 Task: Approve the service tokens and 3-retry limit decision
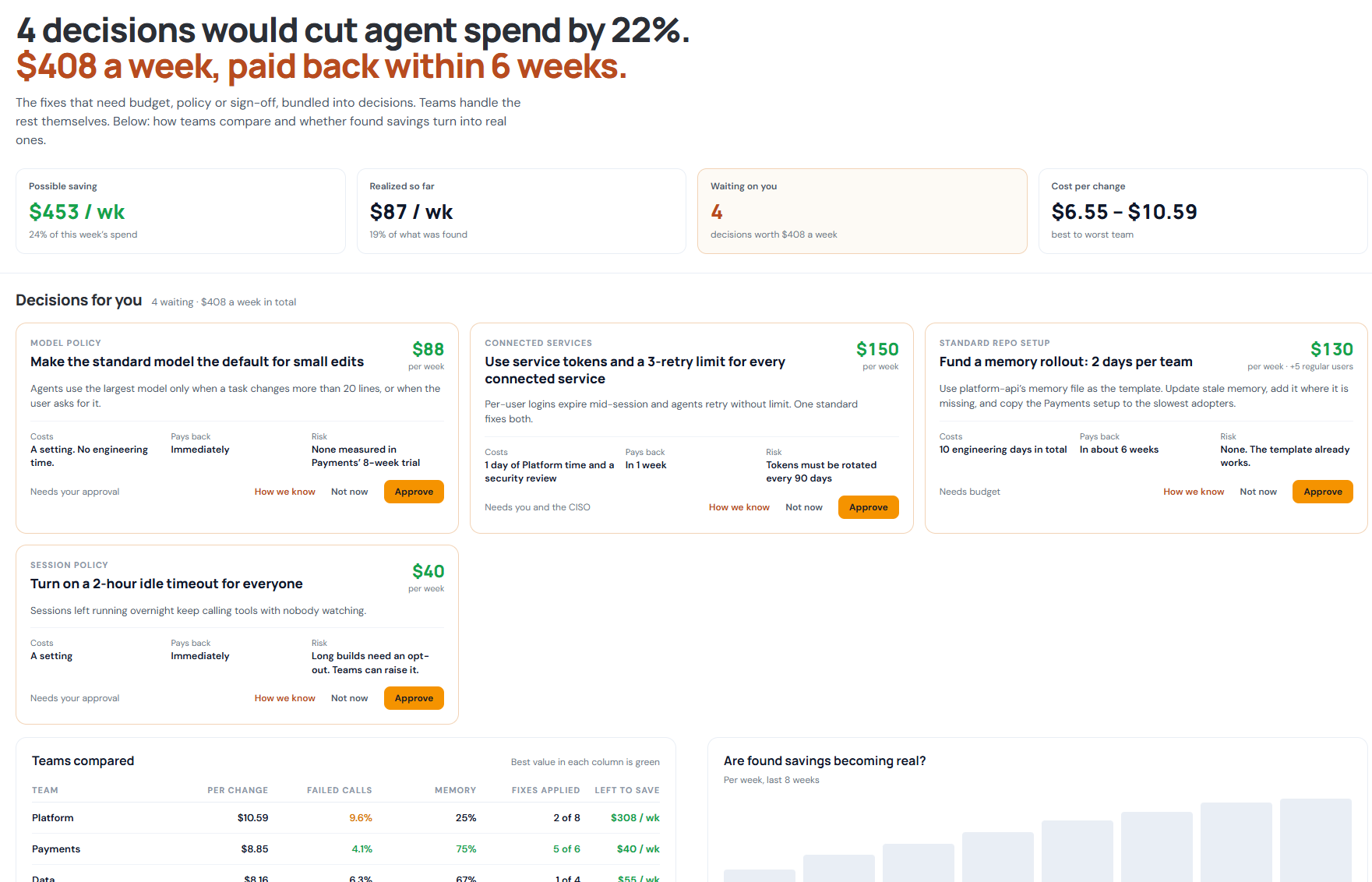(868, 507)
